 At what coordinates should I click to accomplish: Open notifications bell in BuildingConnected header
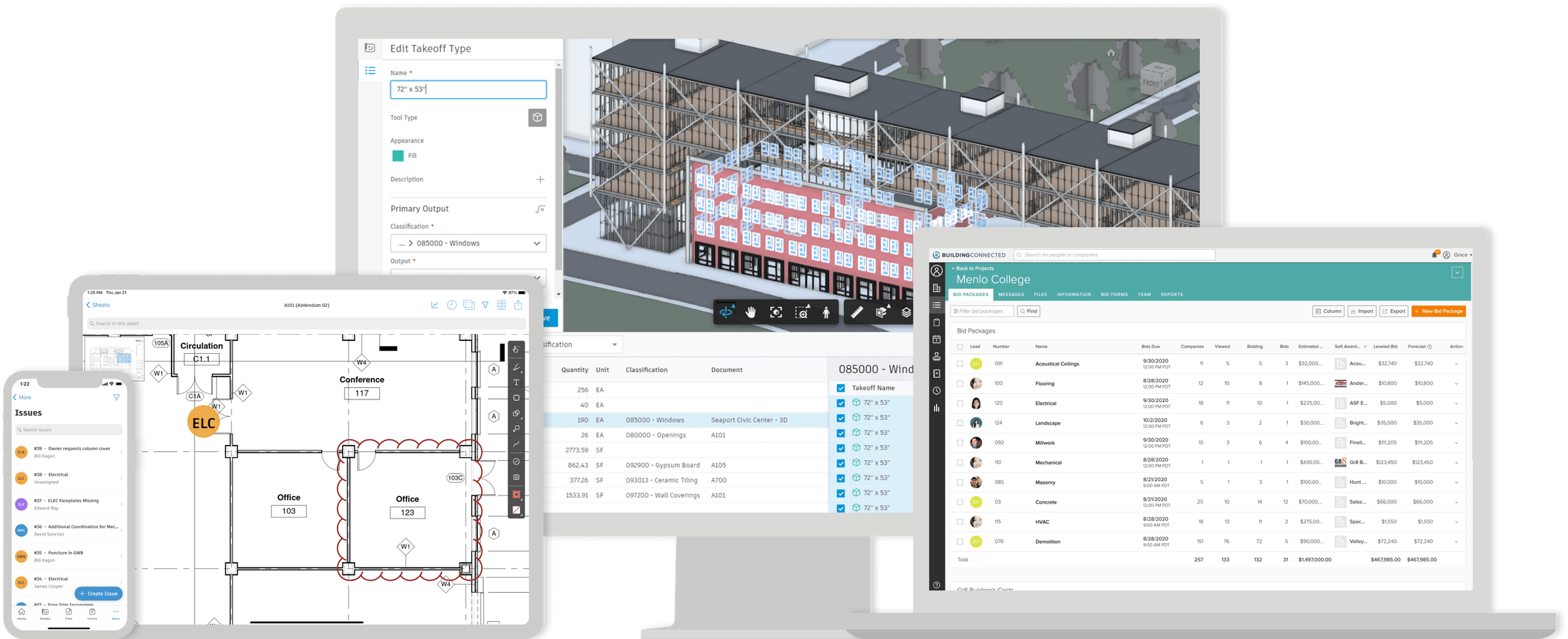tap(1435, 255)
